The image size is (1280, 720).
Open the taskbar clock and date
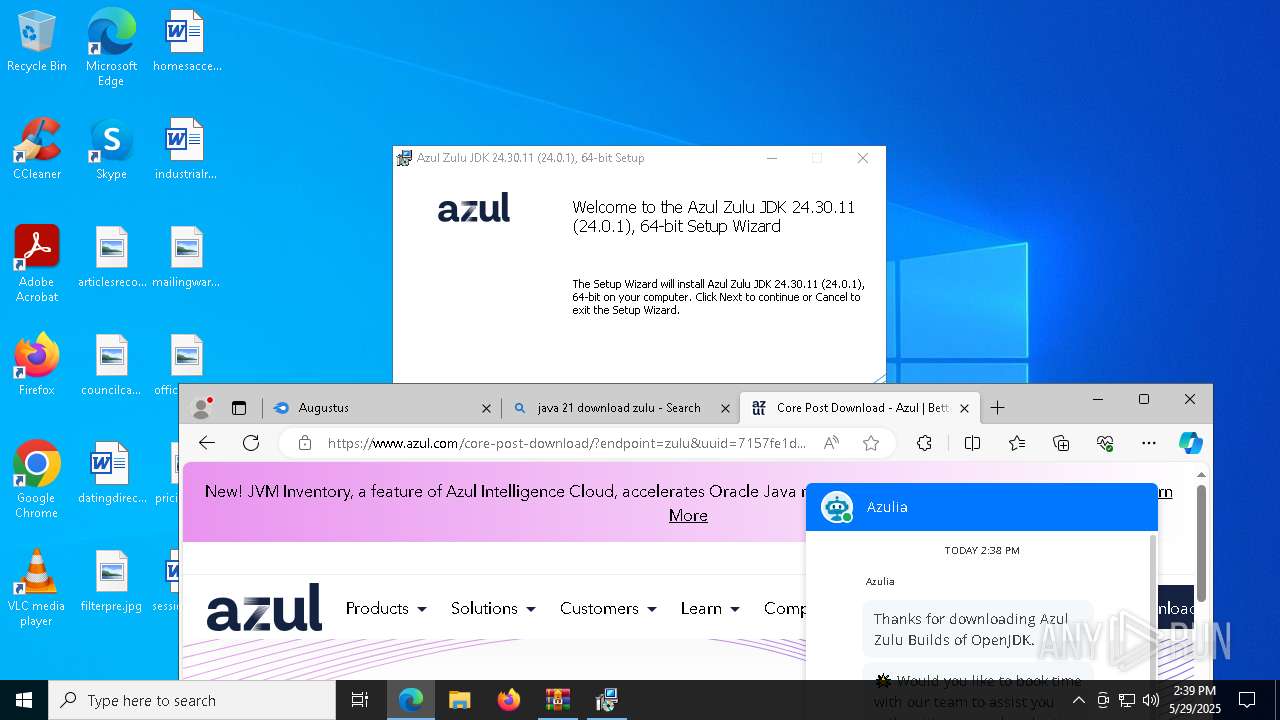click(x=1195, y=700)
